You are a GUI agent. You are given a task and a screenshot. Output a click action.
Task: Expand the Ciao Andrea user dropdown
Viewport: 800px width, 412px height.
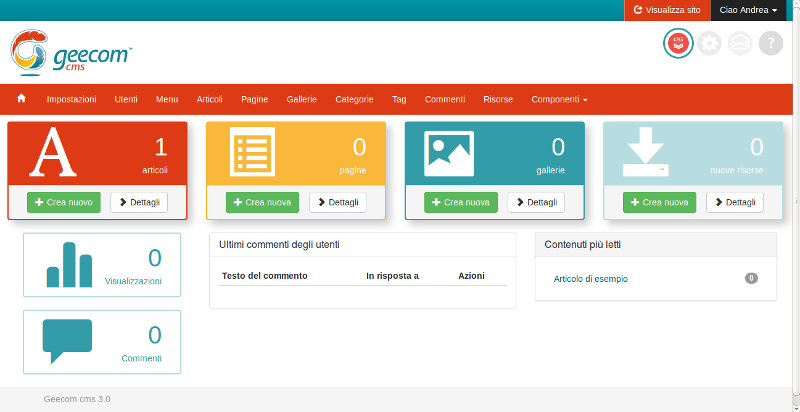point(748,10)
